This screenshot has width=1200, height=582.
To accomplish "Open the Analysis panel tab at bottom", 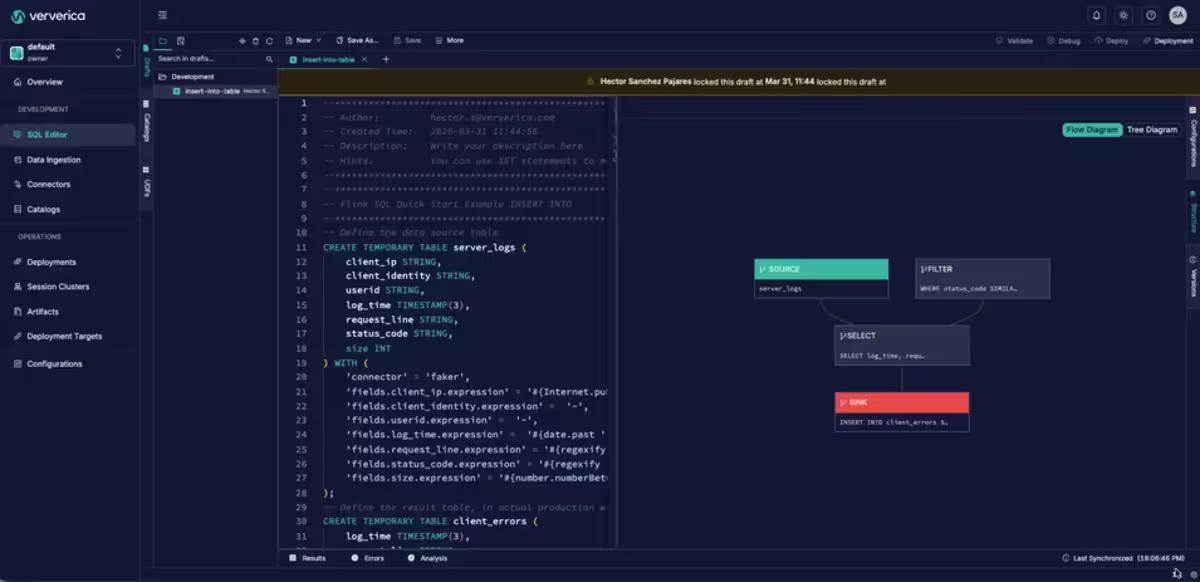I will 428,558.
